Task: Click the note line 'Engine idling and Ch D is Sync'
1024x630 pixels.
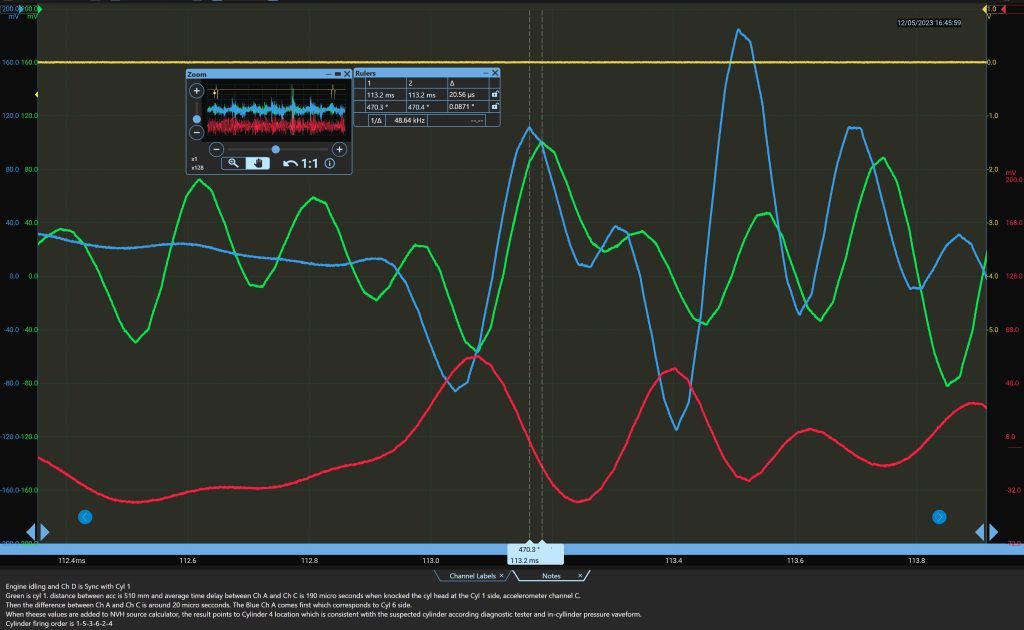Action: pos(68,587)
